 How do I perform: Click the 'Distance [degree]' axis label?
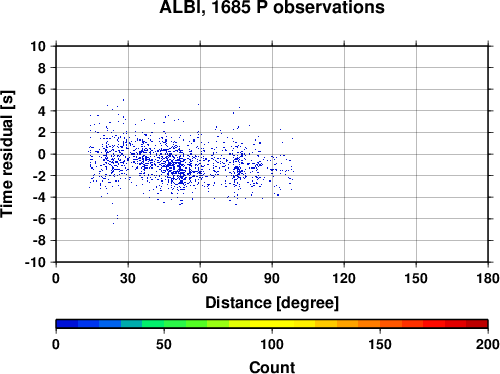(272, 303)
